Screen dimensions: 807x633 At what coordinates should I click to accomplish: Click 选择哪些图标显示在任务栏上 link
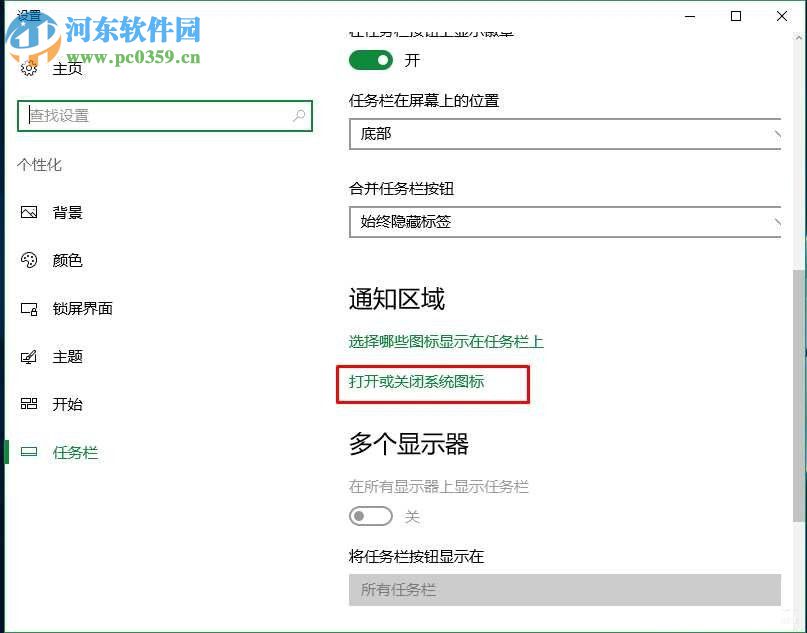(447, 341)
